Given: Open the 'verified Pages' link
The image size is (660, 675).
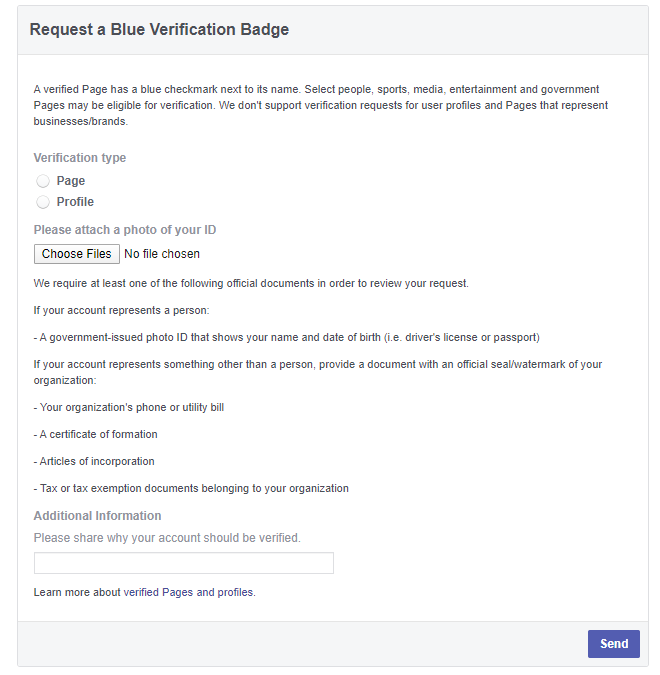Looking at the screenshot, I should click(x=158, y=592).
